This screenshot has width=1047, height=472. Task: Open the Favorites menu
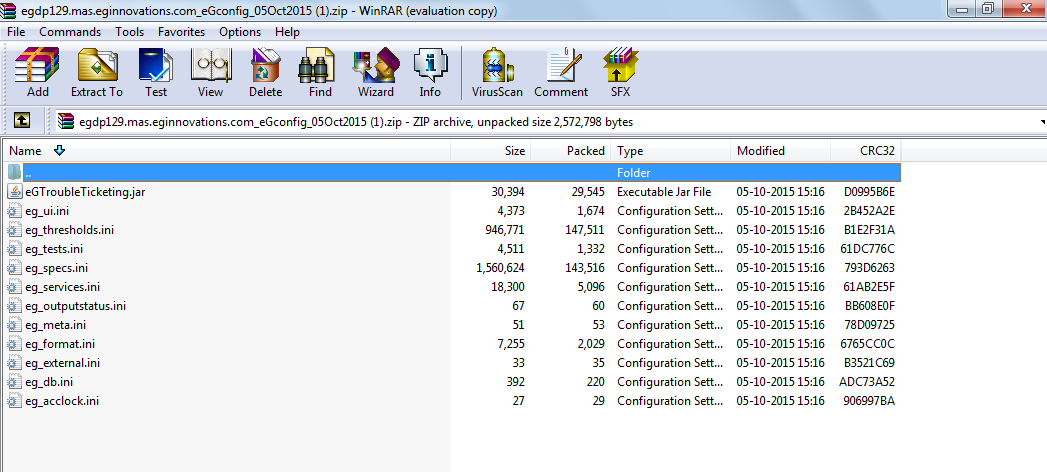point(182,32)
